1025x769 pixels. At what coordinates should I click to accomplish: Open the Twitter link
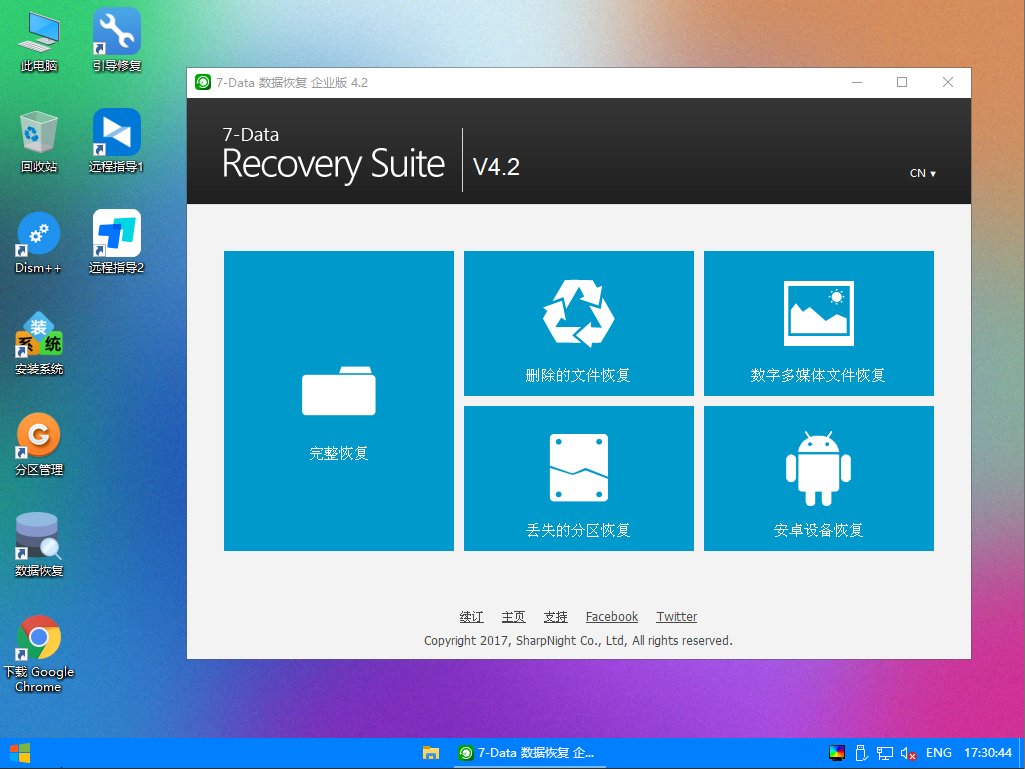click(677, 617)
